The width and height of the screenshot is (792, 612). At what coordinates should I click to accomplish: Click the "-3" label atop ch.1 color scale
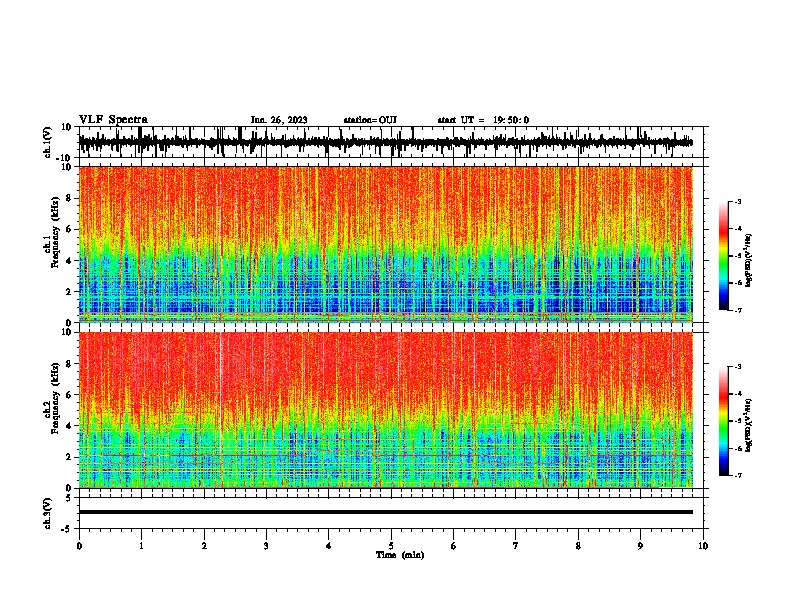pyautogui.click(x=737, y=201)
